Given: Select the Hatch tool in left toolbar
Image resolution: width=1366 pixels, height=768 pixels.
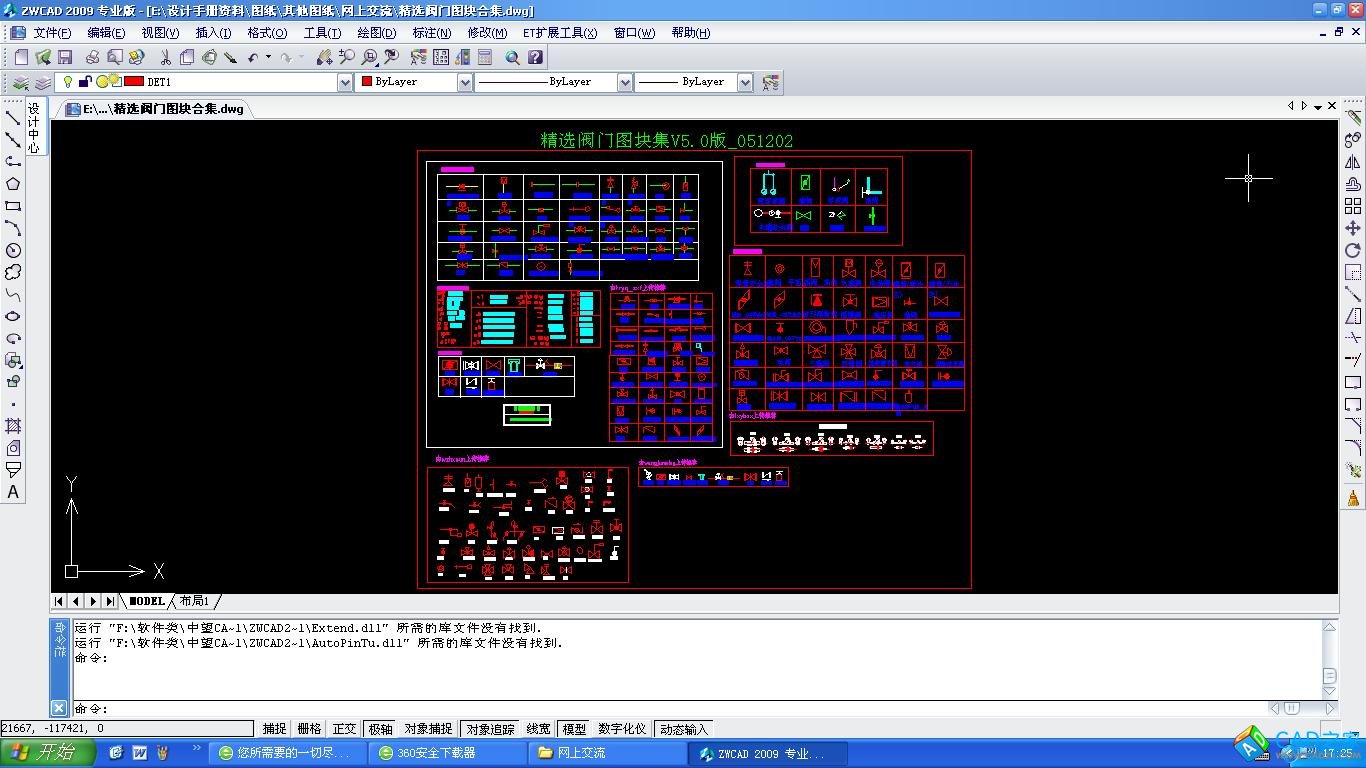Looking at the screenshot, I should click(13, 426).
